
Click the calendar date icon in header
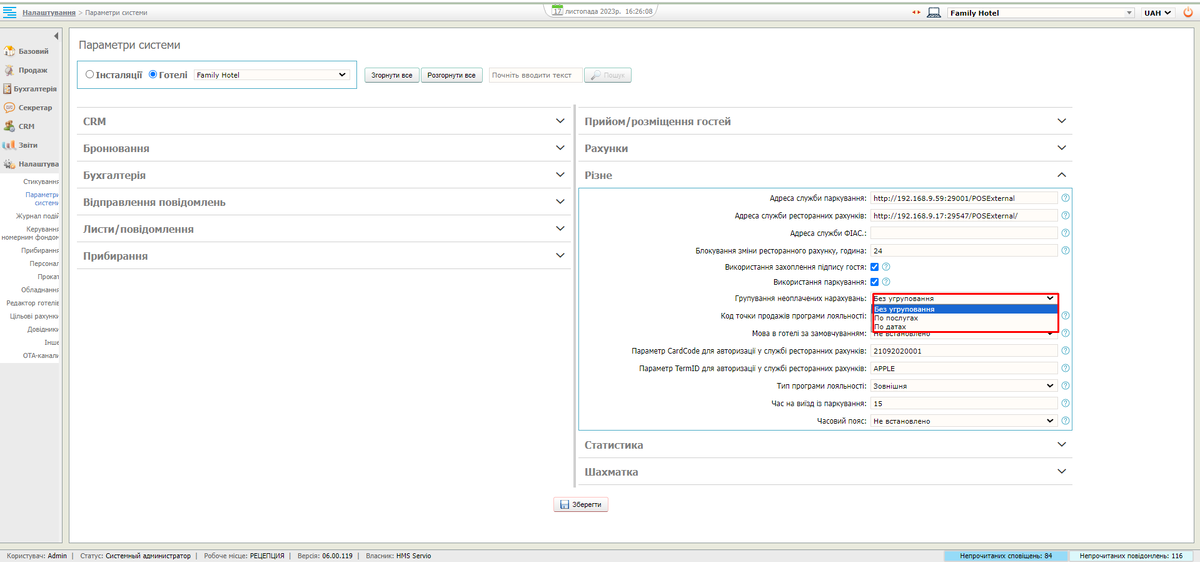557,10
